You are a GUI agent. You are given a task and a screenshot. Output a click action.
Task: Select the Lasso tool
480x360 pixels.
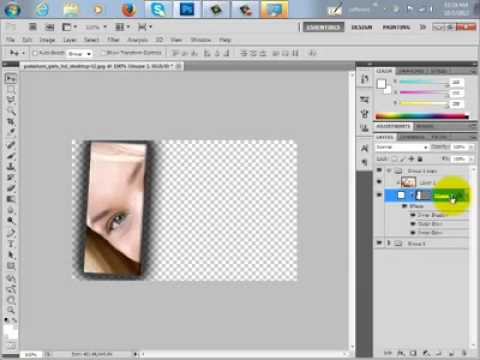point(11,100)
